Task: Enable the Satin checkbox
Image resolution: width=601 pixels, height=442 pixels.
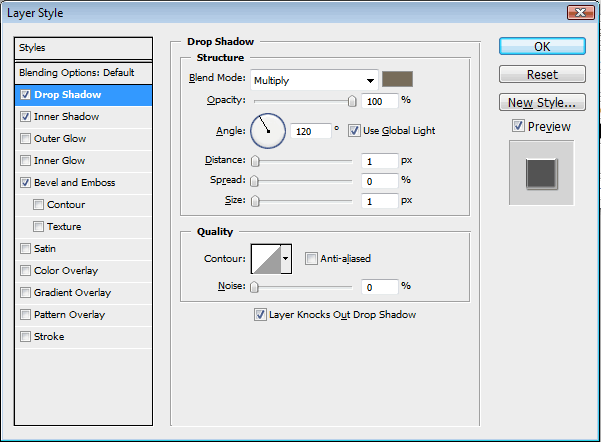Action: [x=25, y=248]
